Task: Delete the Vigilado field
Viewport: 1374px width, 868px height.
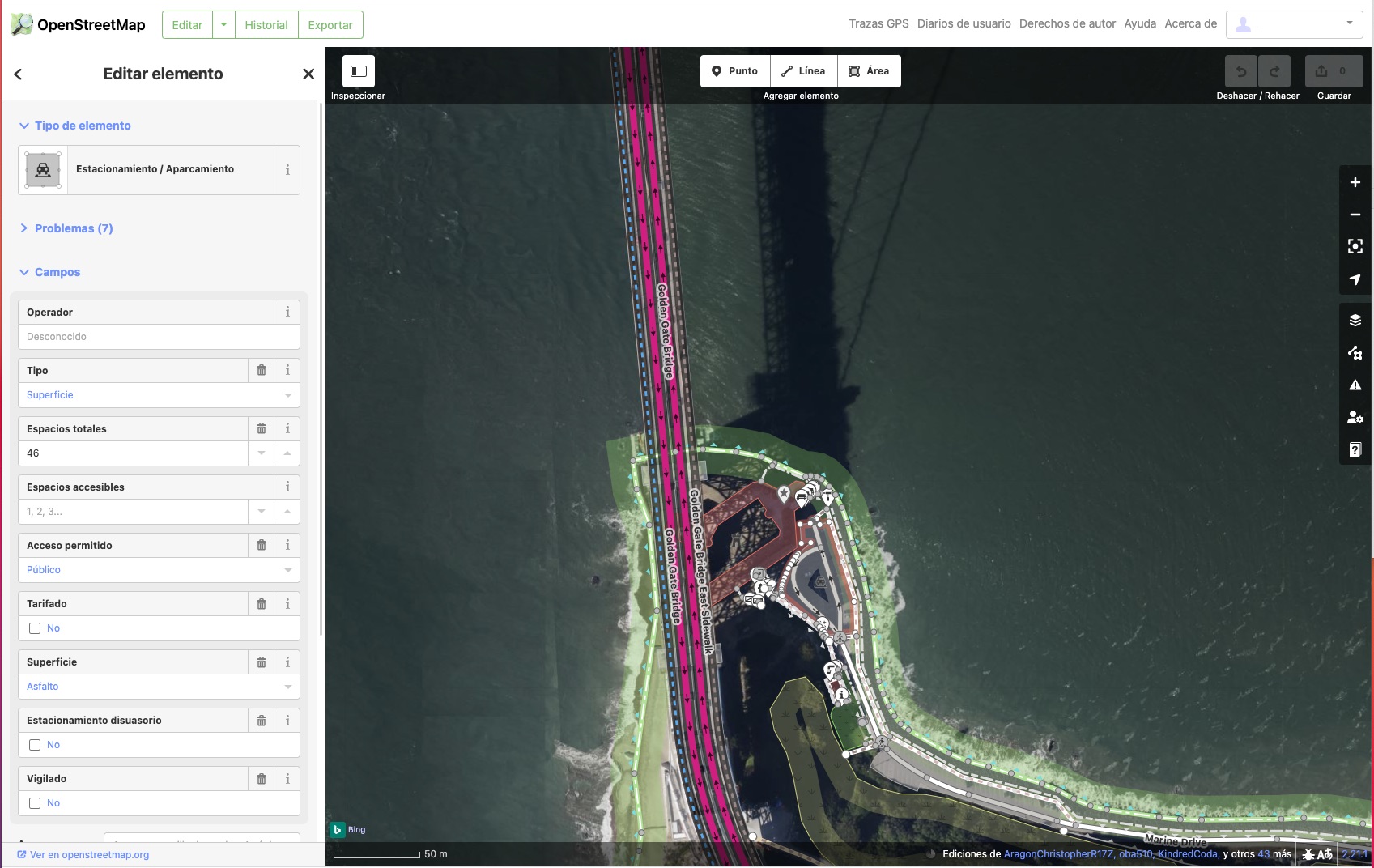Action: click(262, 779)
